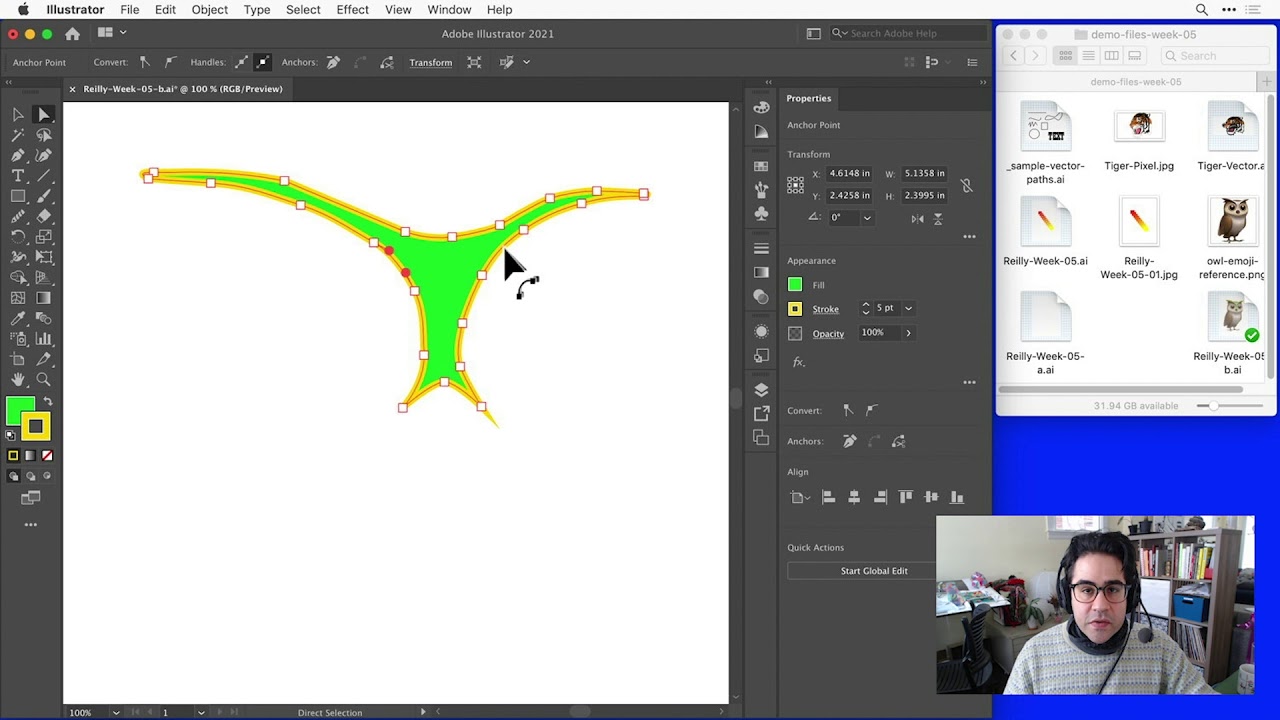The image size is (1280, 720).
Task: Switch to the Properties tab
Action: [x=808, y=98]
